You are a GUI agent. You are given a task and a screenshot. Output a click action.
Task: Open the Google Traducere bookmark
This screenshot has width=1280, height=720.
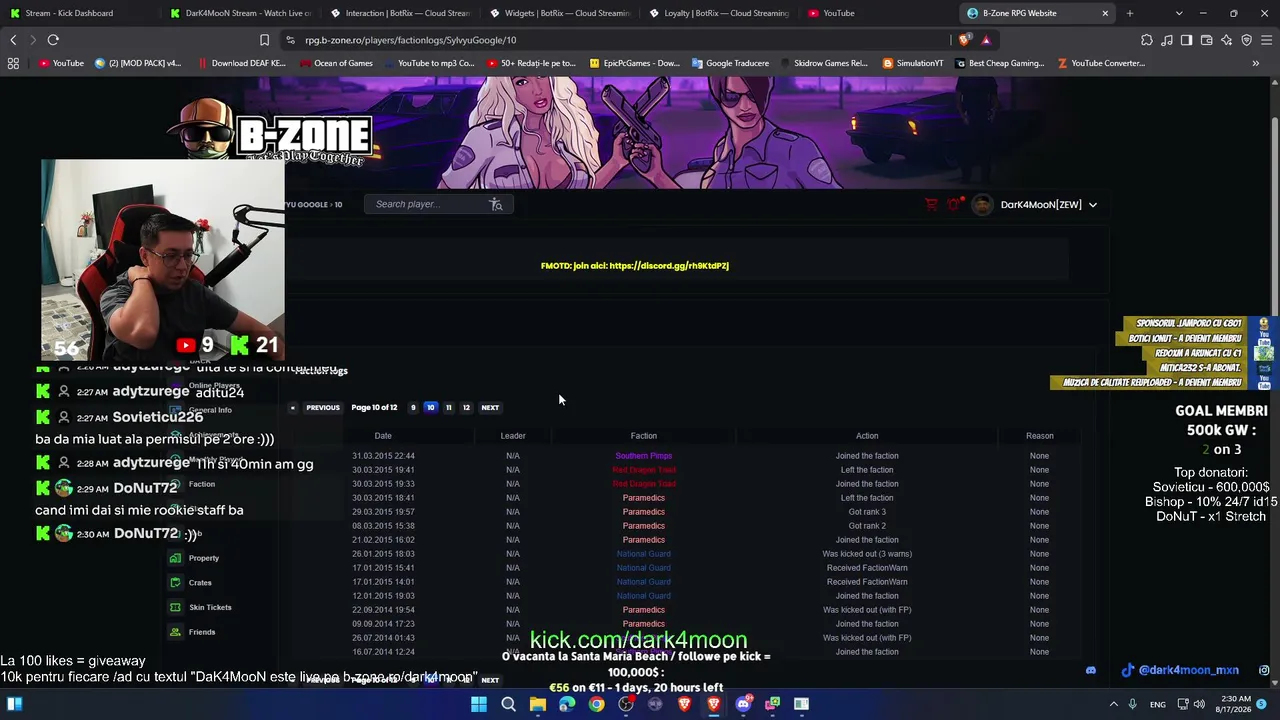pos(730,63)
